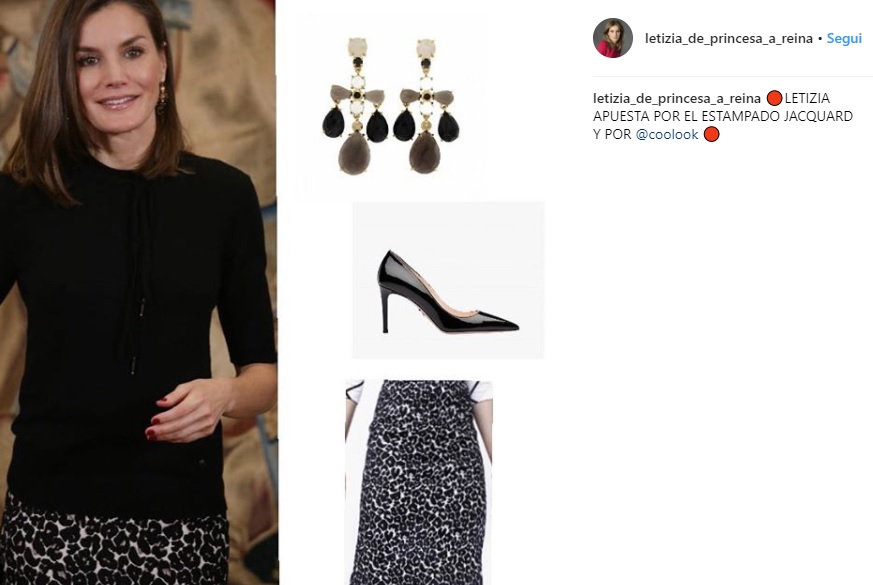This screenshot has height=585, width=873.
Task: Open the @coolook mention link
Action: [x=666, y=134]
